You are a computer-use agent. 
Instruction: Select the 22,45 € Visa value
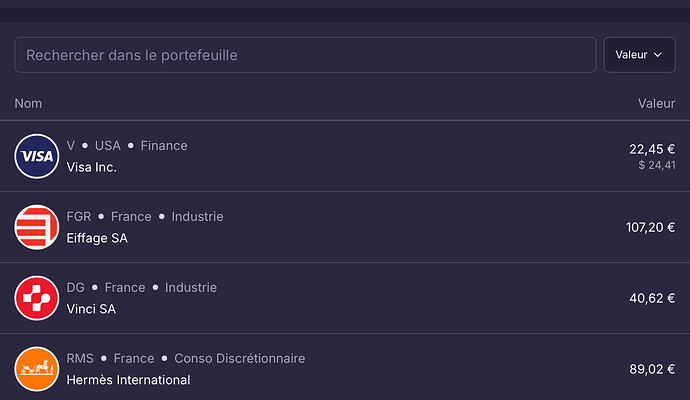pos(652,149)
